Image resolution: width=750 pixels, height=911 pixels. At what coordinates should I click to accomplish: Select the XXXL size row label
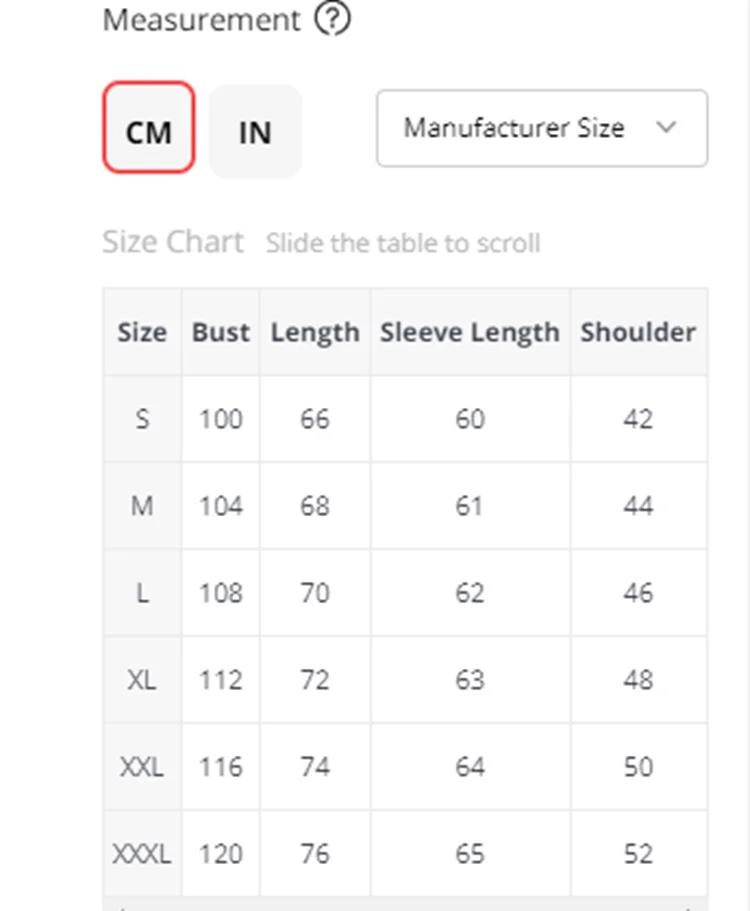coord(142,854)
